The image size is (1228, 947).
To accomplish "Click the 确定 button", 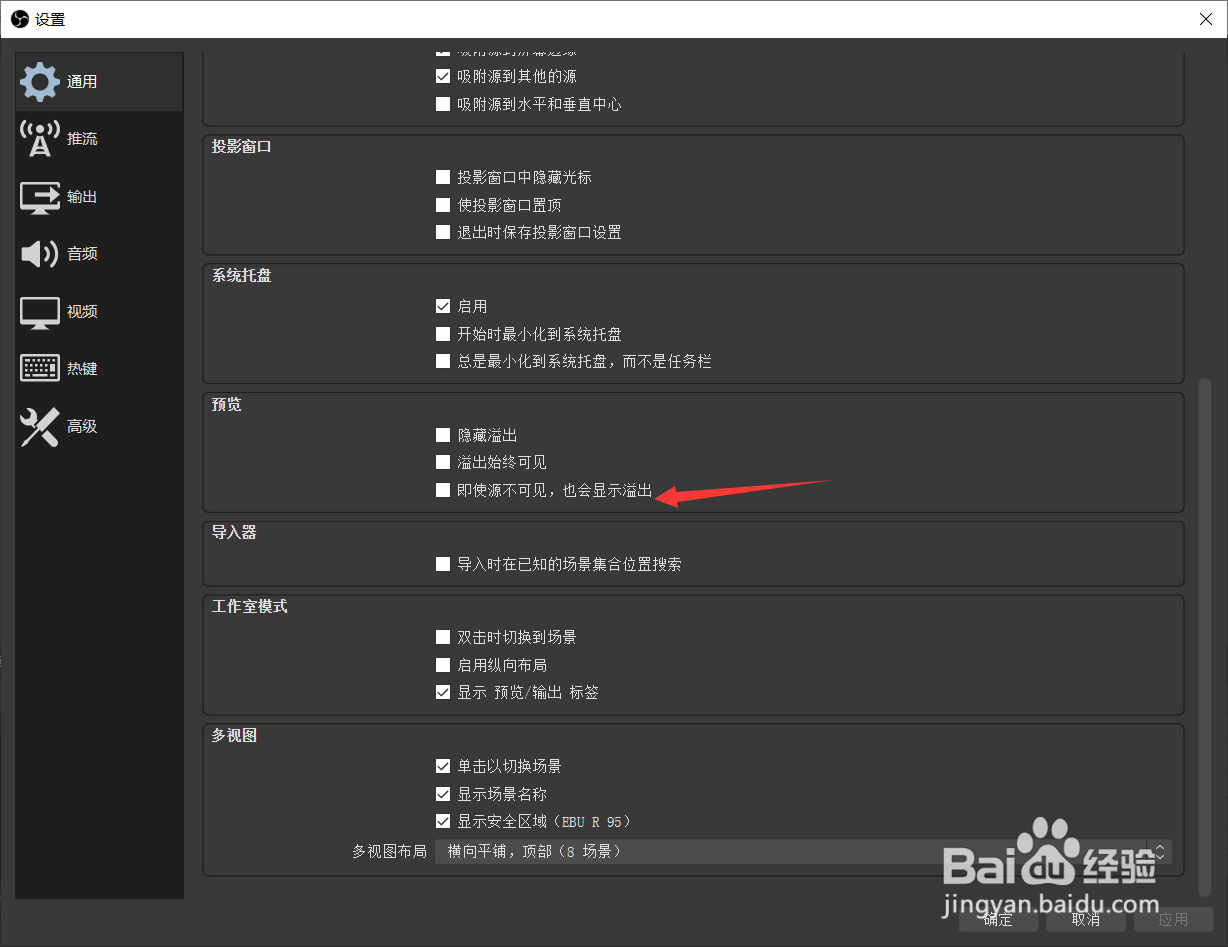I will 998,919.
